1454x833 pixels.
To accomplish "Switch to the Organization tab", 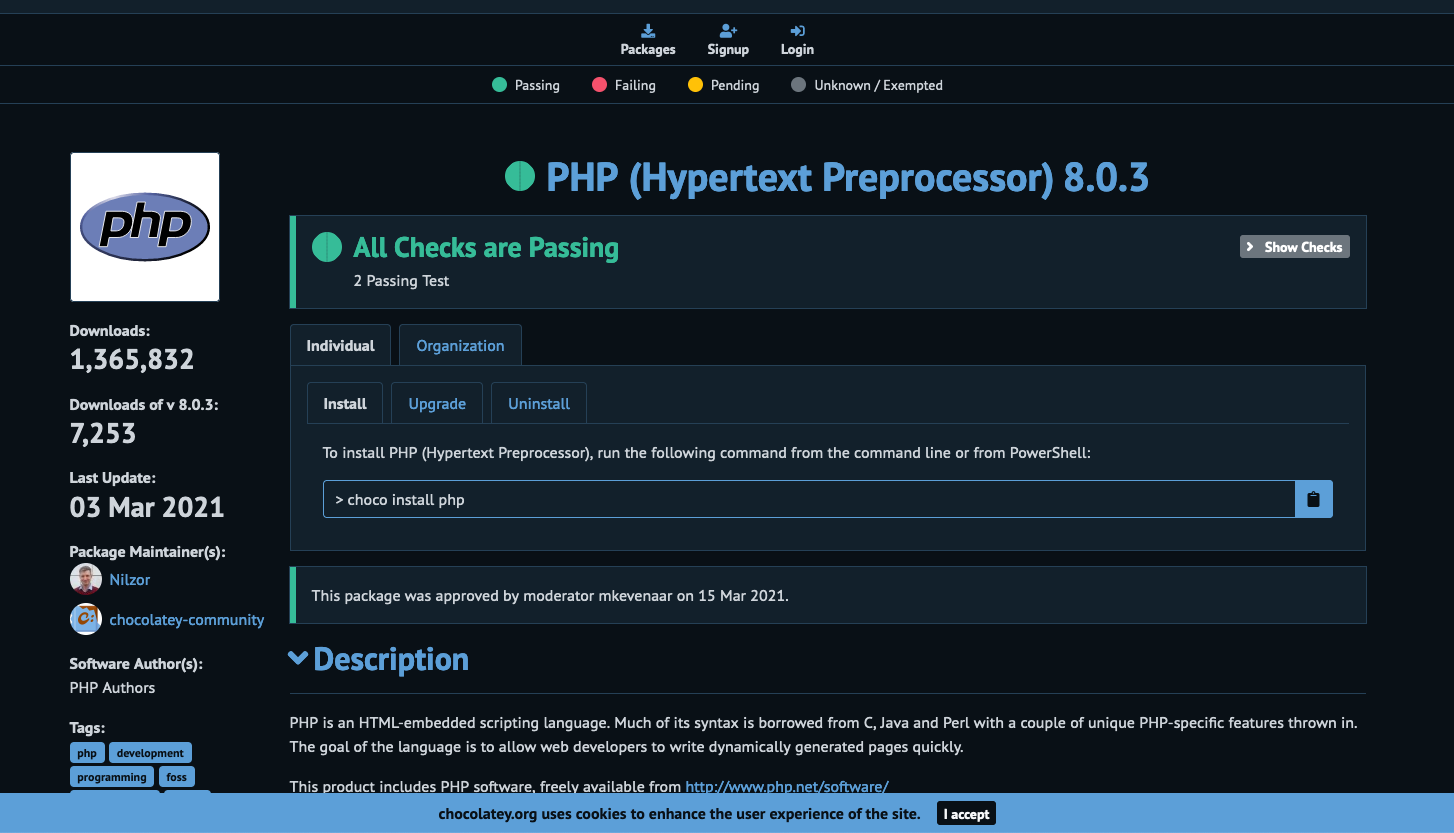I will [460, 345].
